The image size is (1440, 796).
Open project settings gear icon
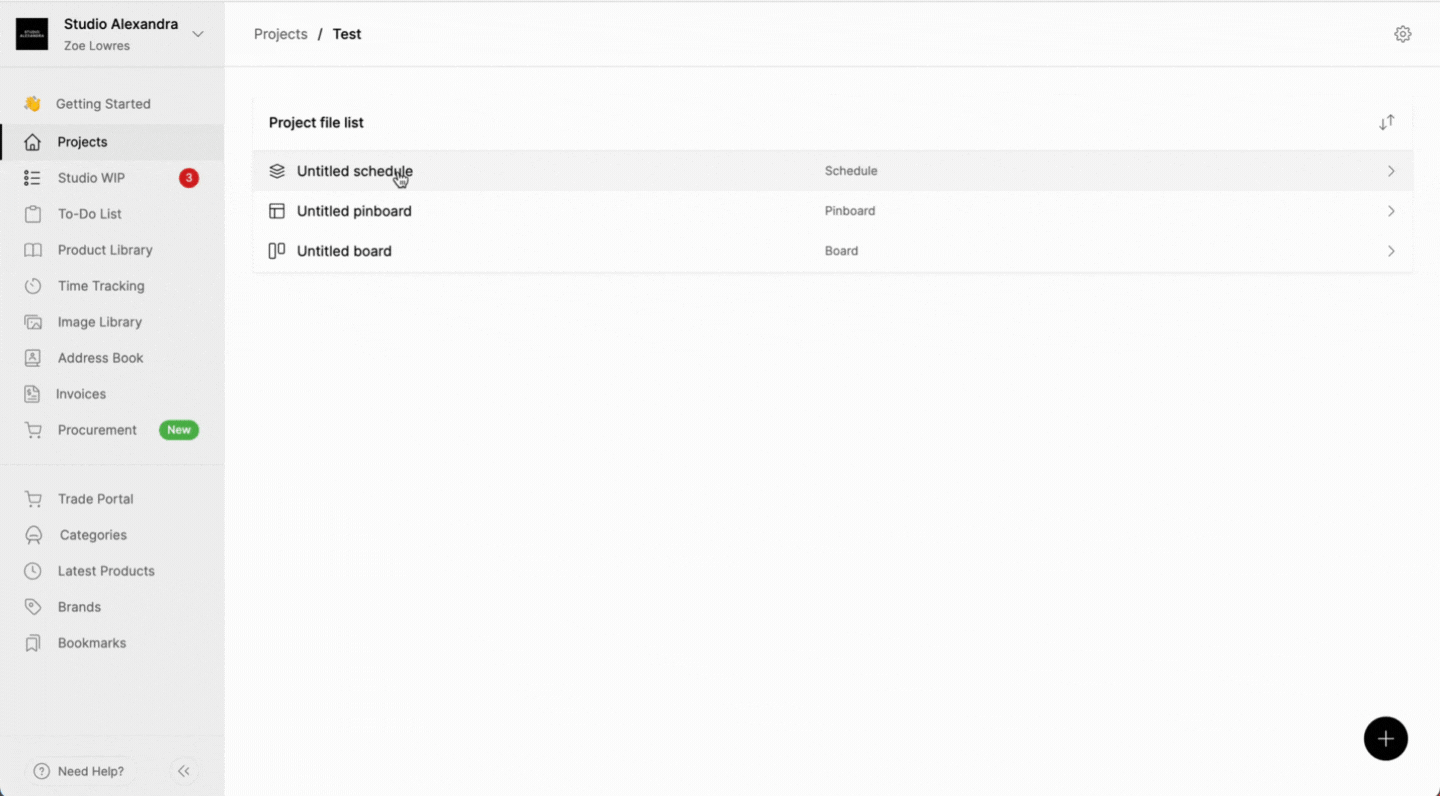pos(1402,34)
